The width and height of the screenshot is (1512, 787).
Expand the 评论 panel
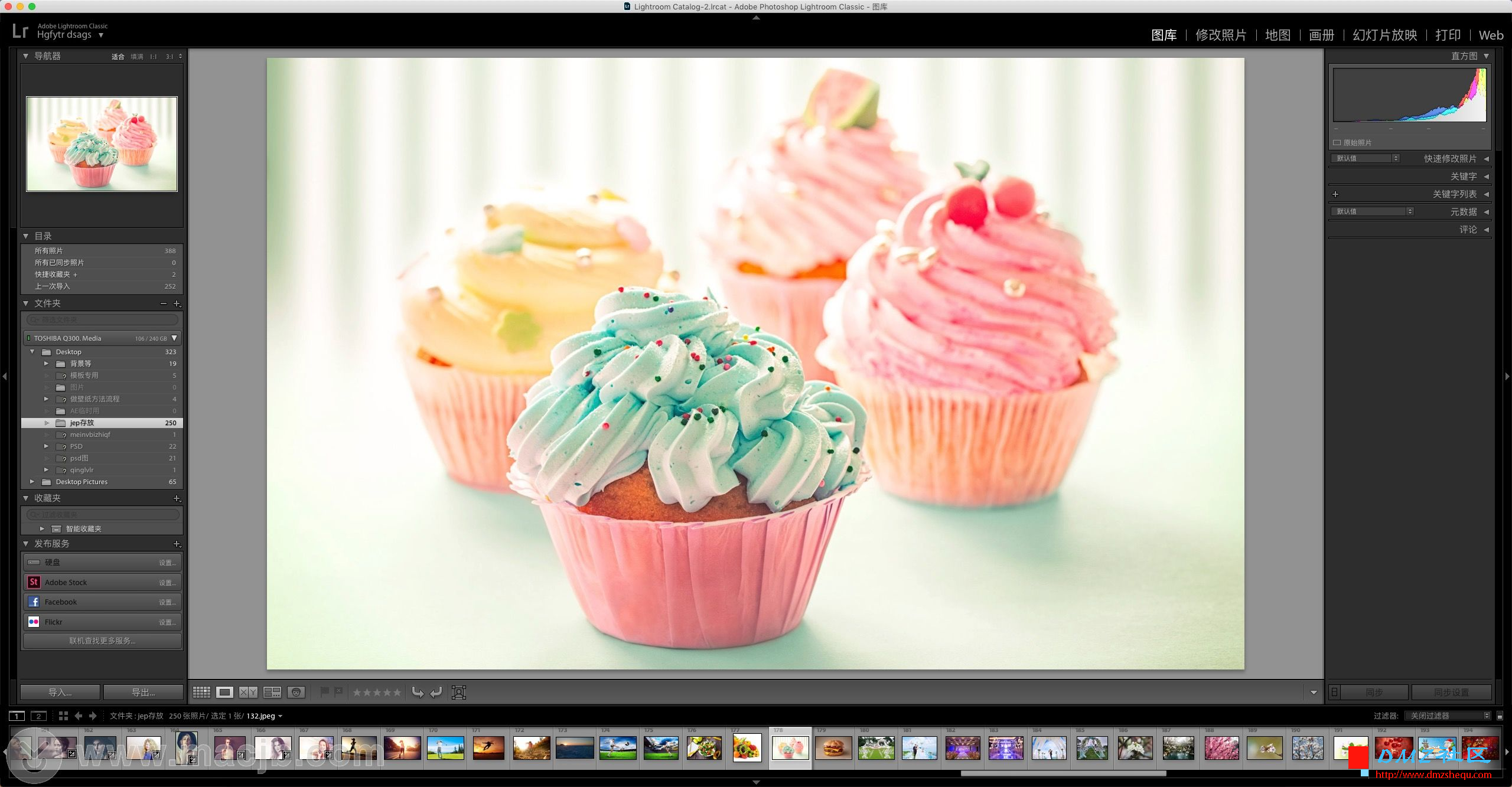coord(1486,230)
